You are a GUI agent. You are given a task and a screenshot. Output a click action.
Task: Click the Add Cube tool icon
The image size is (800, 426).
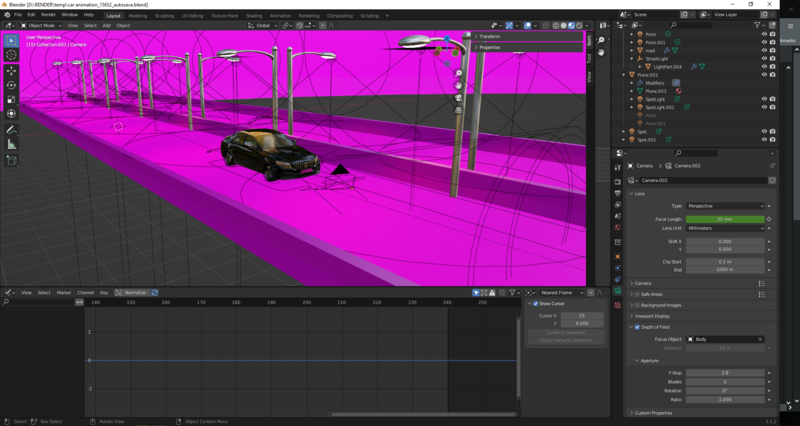pos(11,160)
